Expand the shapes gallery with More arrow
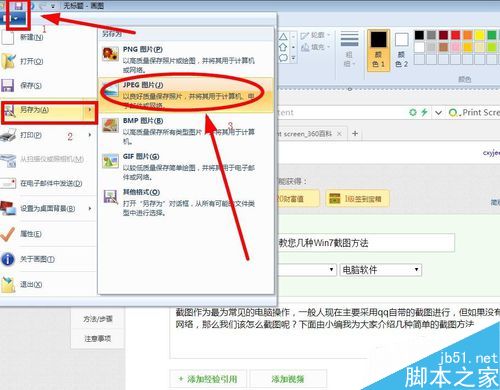Viewport: 500px width, 390px height. coord(293,58)
